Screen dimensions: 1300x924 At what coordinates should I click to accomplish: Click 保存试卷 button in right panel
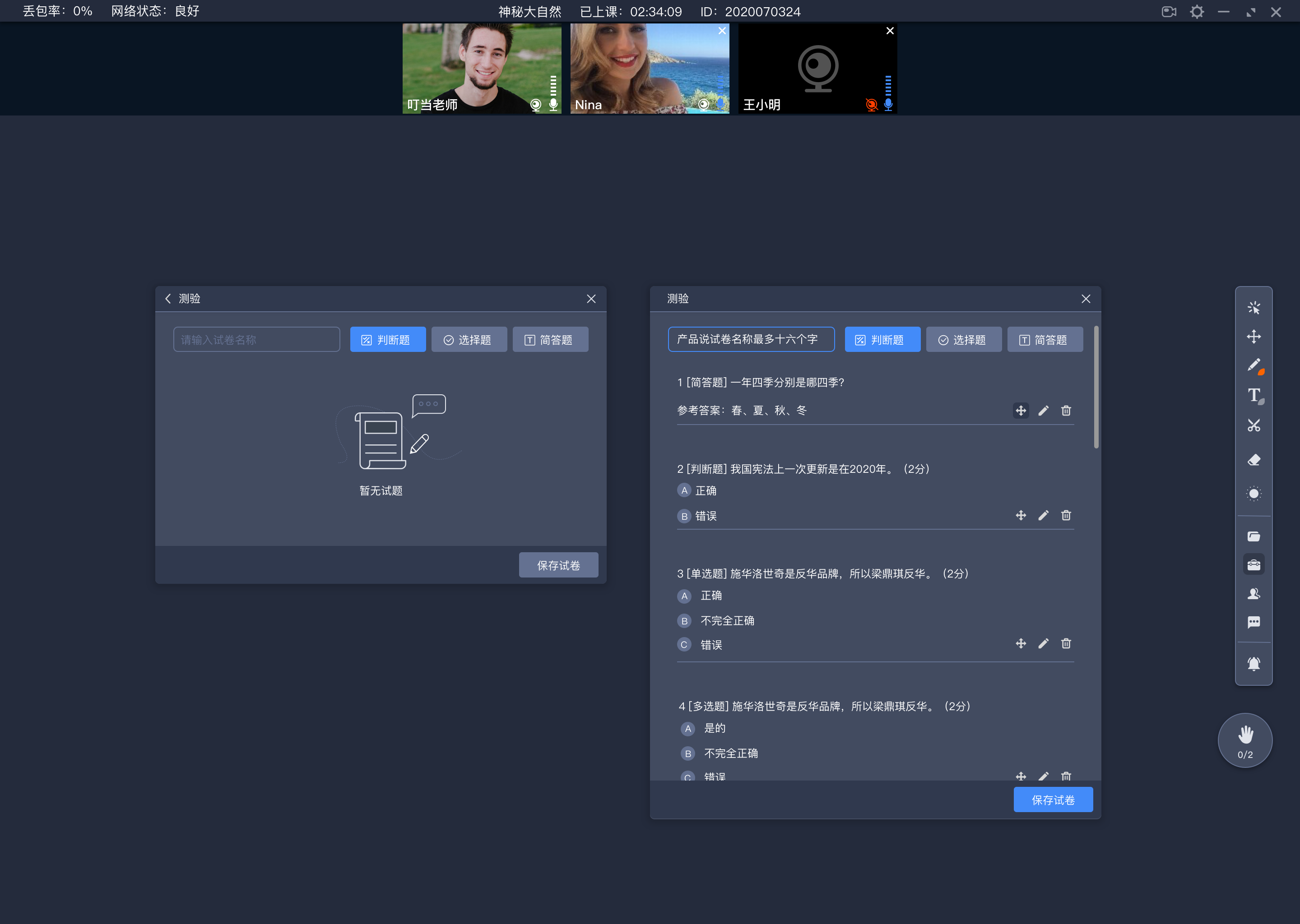click(1053, 800)
